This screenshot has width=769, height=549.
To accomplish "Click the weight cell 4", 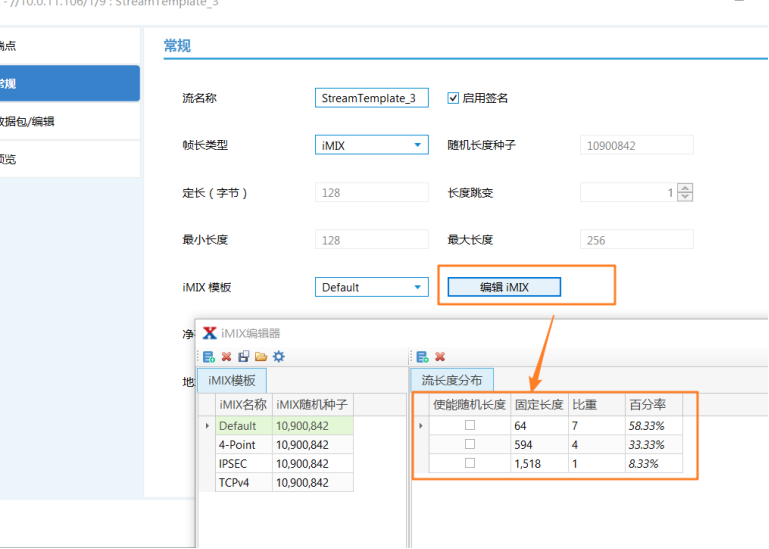I will point(597,444).
